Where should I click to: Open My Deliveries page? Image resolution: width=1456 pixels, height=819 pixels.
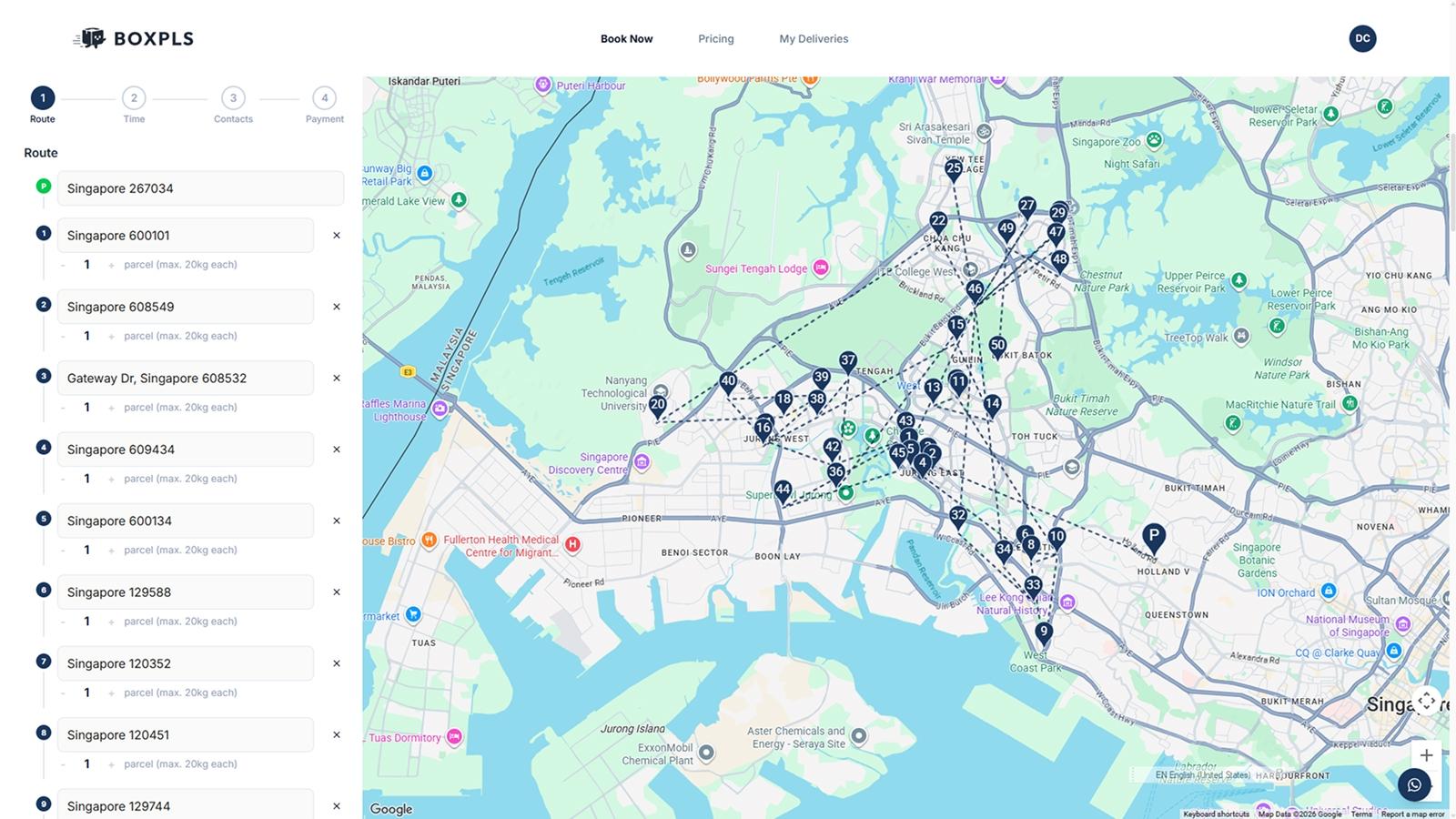tap(814, 39)
